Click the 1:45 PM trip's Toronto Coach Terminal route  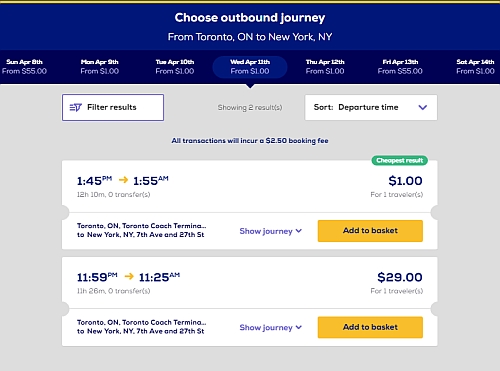click(x=141, y=230)
